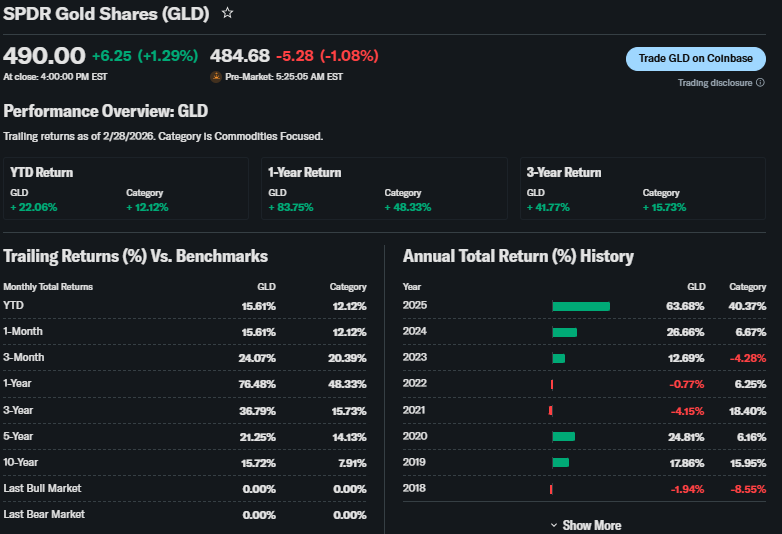Select the YTD Return card
This screenshot has width=782, height=534.
click(126, 188)
